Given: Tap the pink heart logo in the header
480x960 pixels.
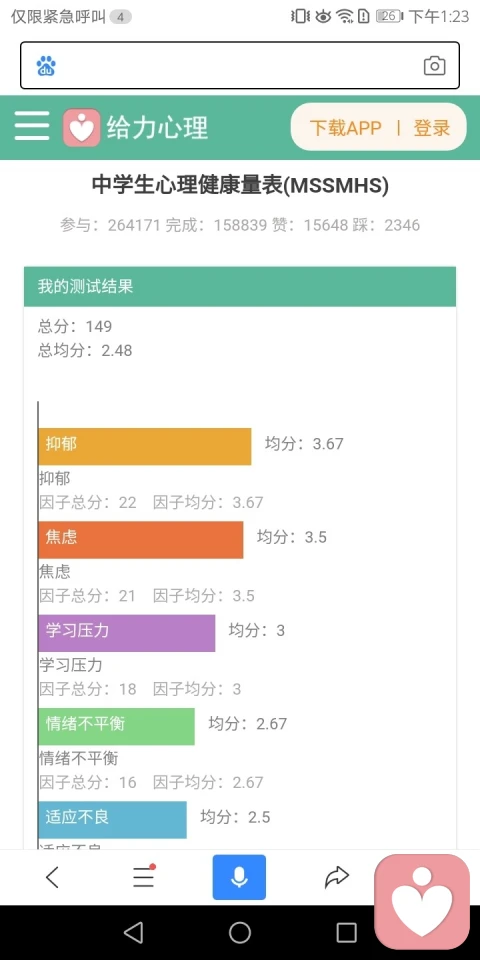Looking at the screenshot, I should point(81,127).
